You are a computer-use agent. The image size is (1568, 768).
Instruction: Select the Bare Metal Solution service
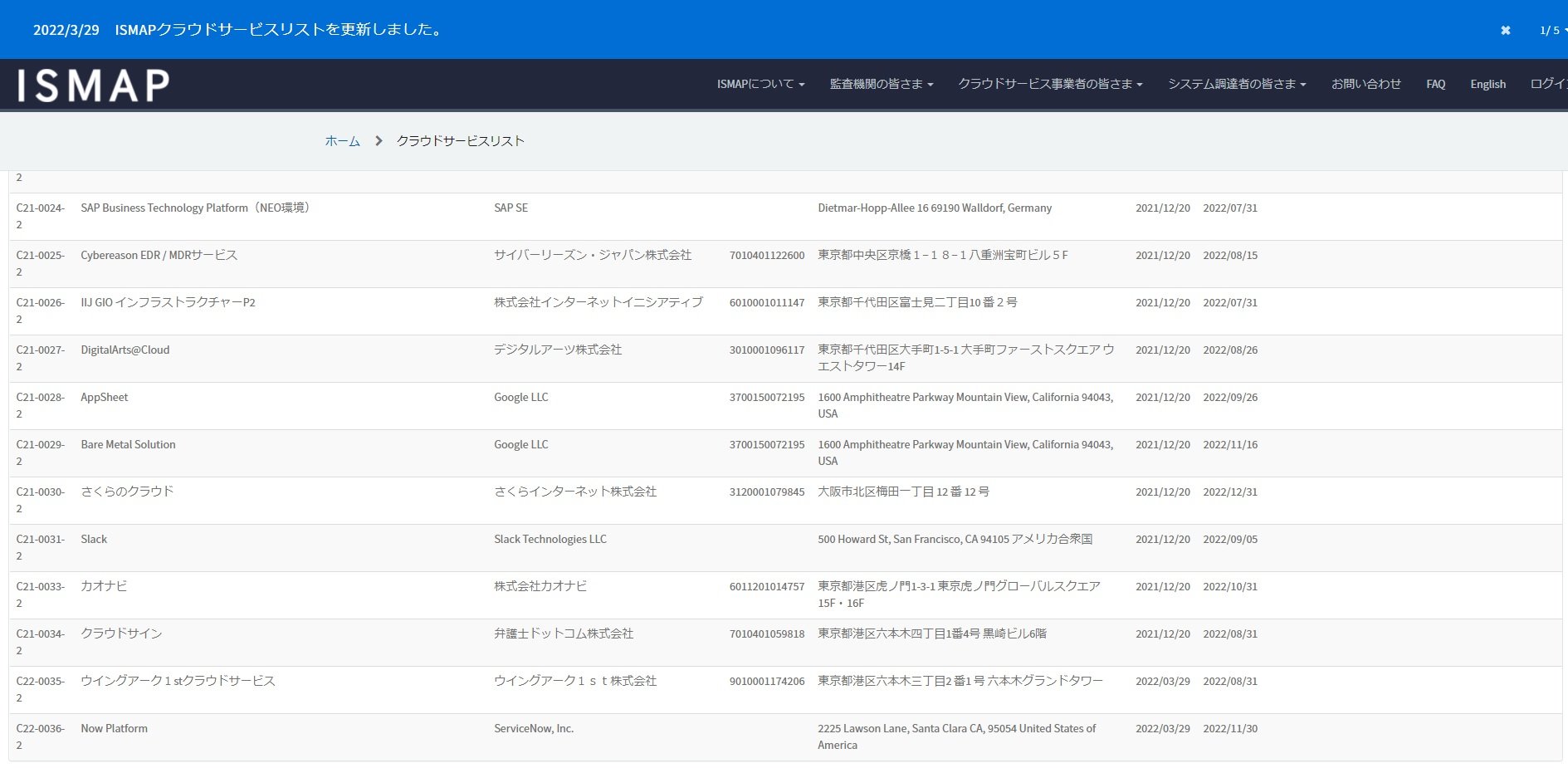pos(128,444)
